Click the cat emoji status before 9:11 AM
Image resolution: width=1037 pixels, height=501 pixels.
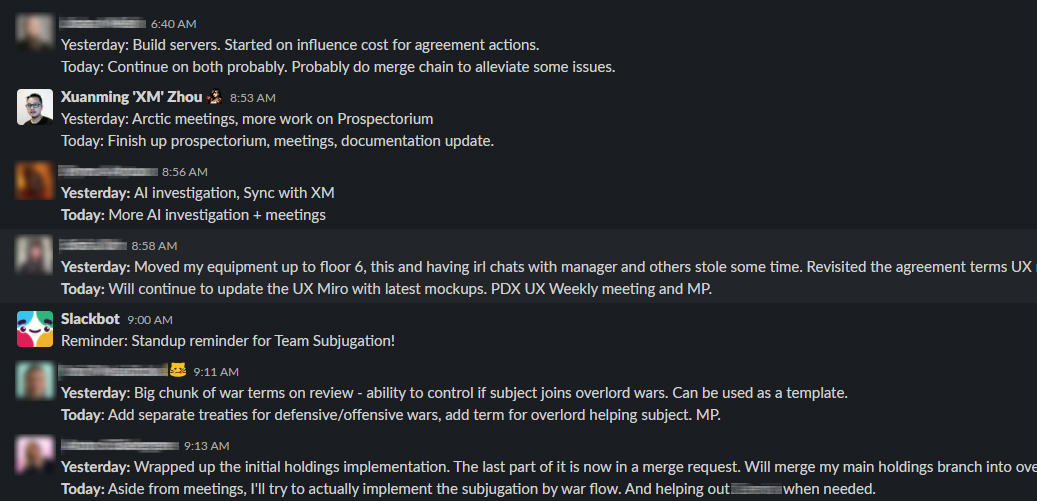178,370
